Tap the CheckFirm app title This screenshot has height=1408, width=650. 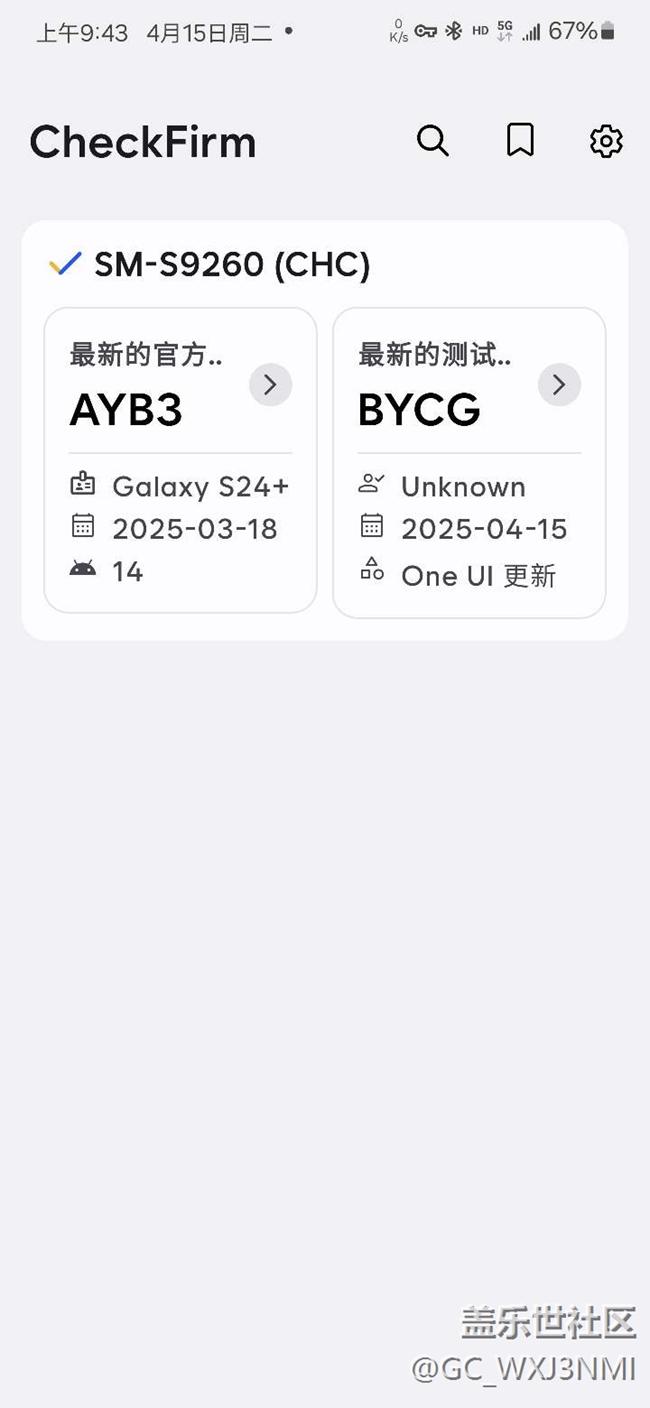click(x=143, y=142)
